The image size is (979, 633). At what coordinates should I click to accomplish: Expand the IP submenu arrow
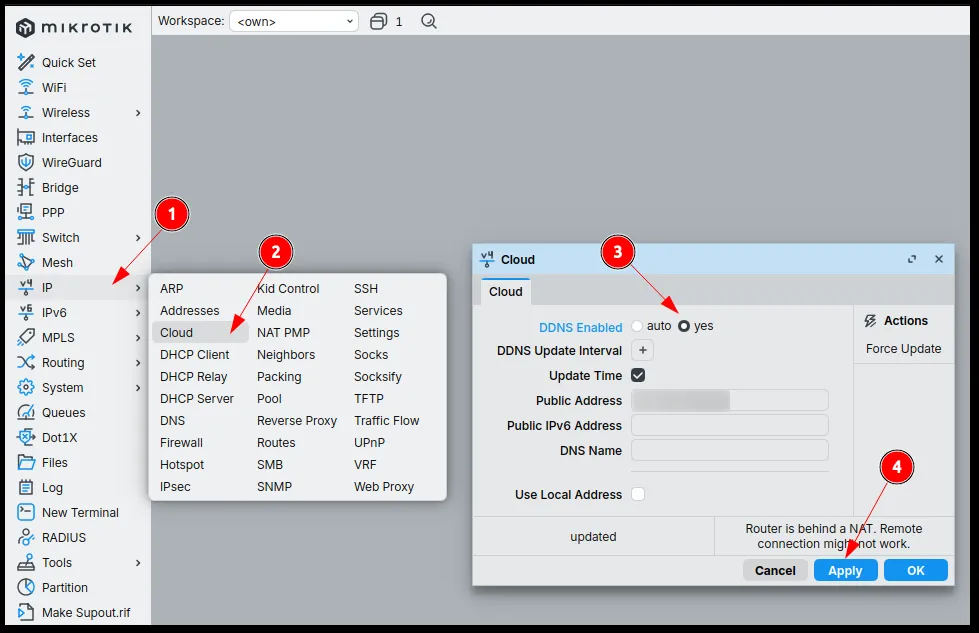coord(138,288)
